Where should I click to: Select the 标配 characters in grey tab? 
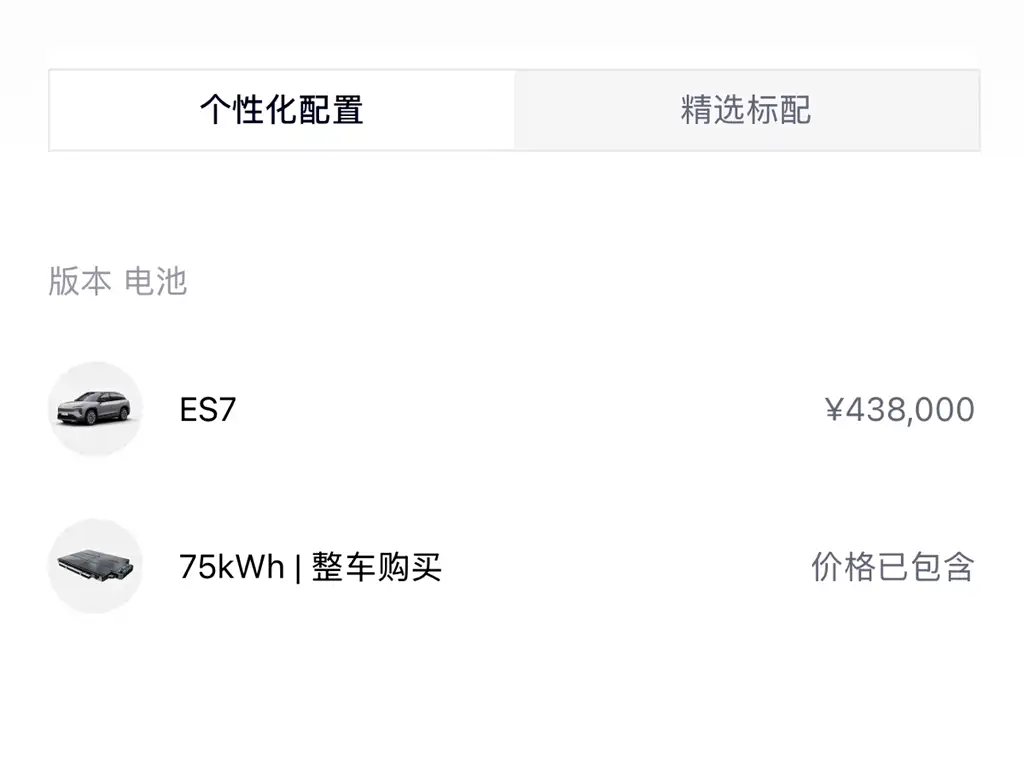[779, 110]
